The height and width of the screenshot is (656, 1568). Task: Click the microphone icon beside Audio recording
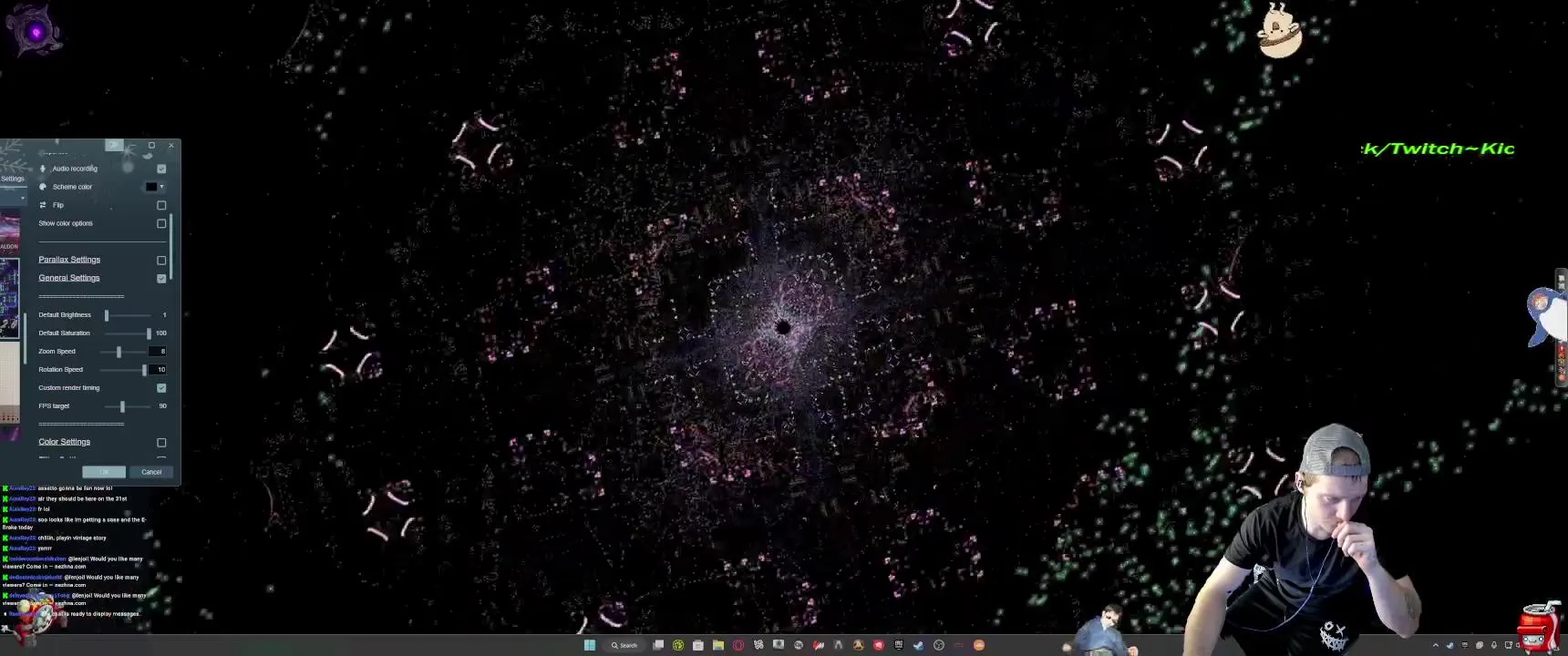(43, 169)
